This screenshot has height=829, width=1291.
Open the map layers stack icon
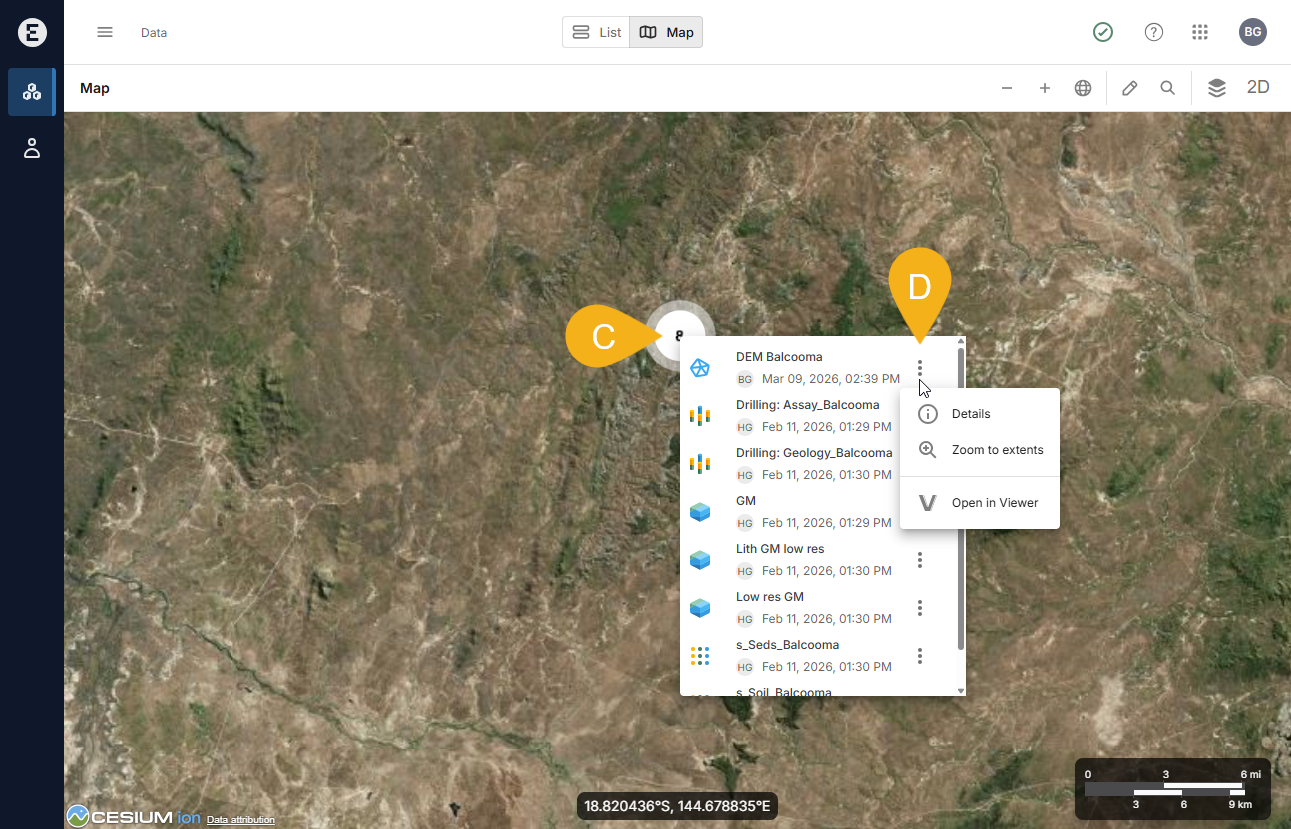click(1216, 88)
